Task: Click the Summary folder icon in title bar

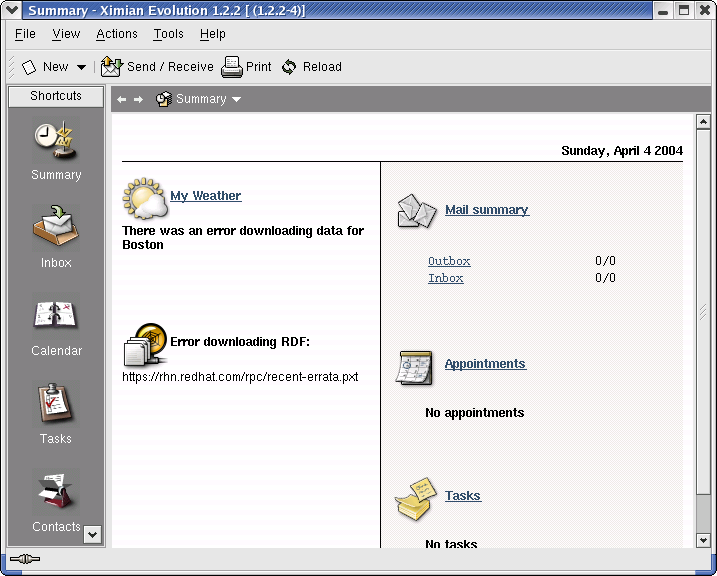Action: (x=164, y=99)
